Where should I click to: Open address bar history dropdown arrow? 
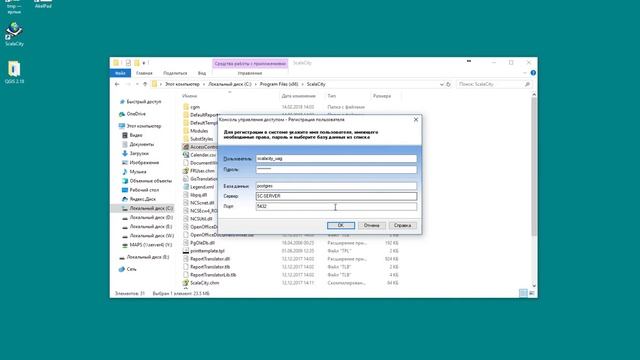point(441,84)
